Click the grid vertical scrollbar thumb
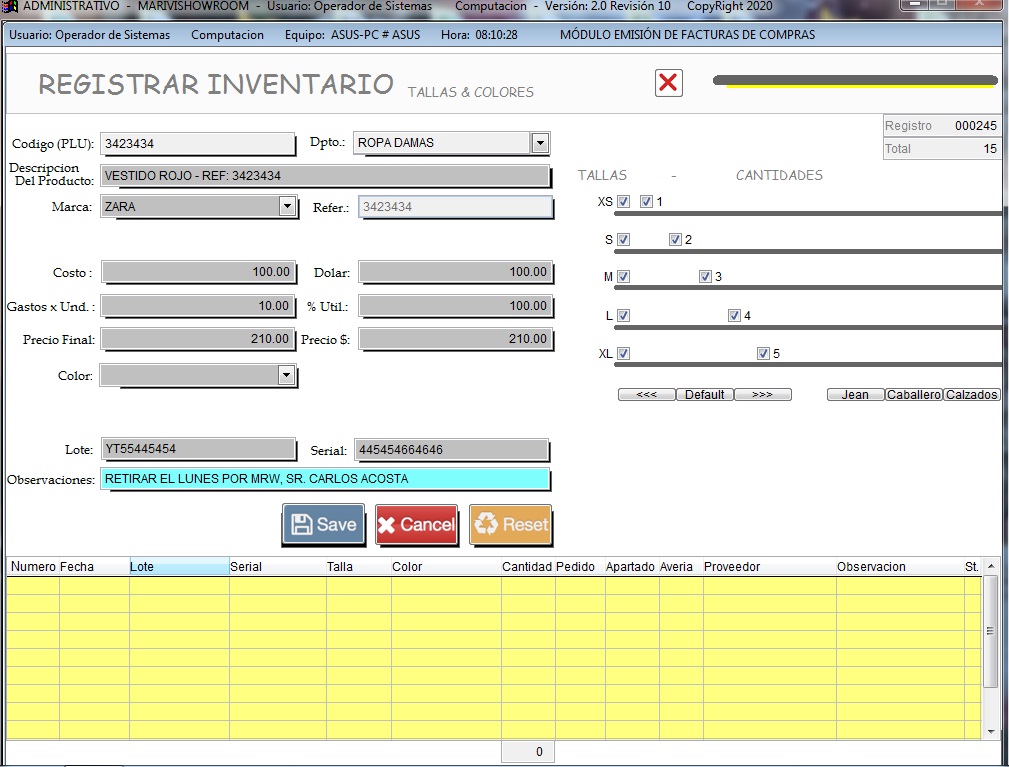1009x767 pixels. pyautogui.click(x=990, y=631)
